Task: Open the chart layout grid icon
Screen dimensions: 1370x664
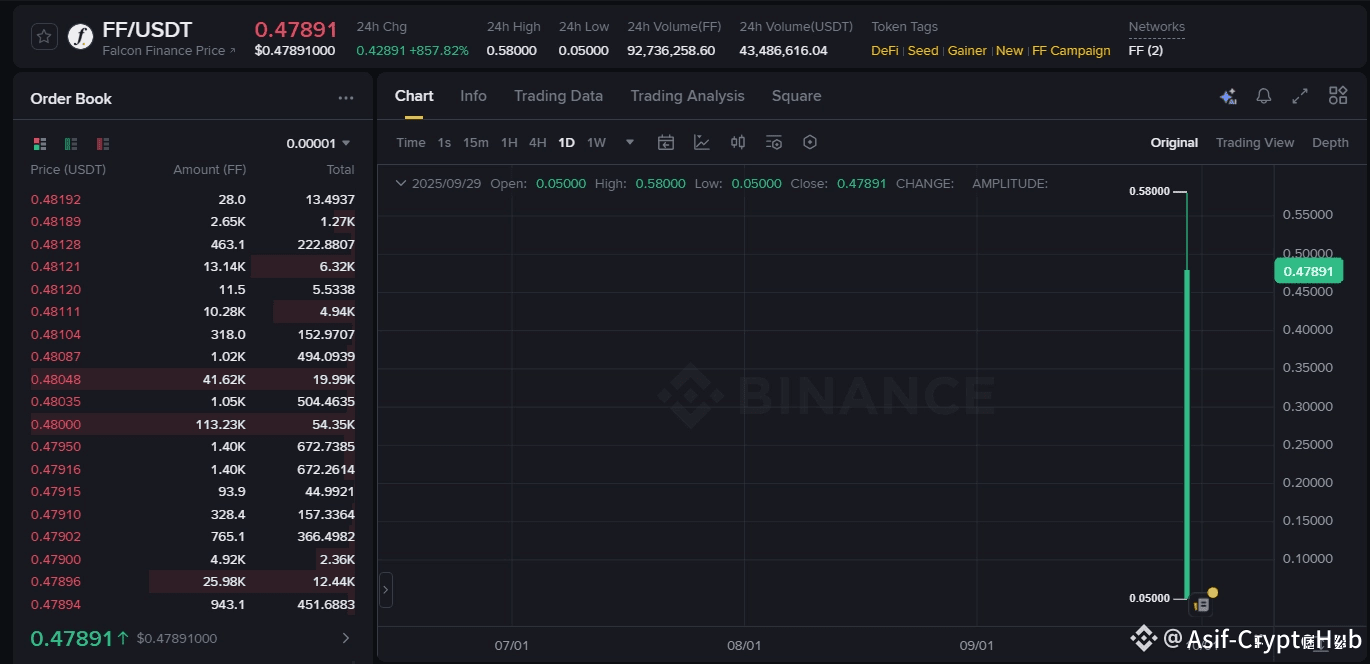Action: [x=1338, y=96]
